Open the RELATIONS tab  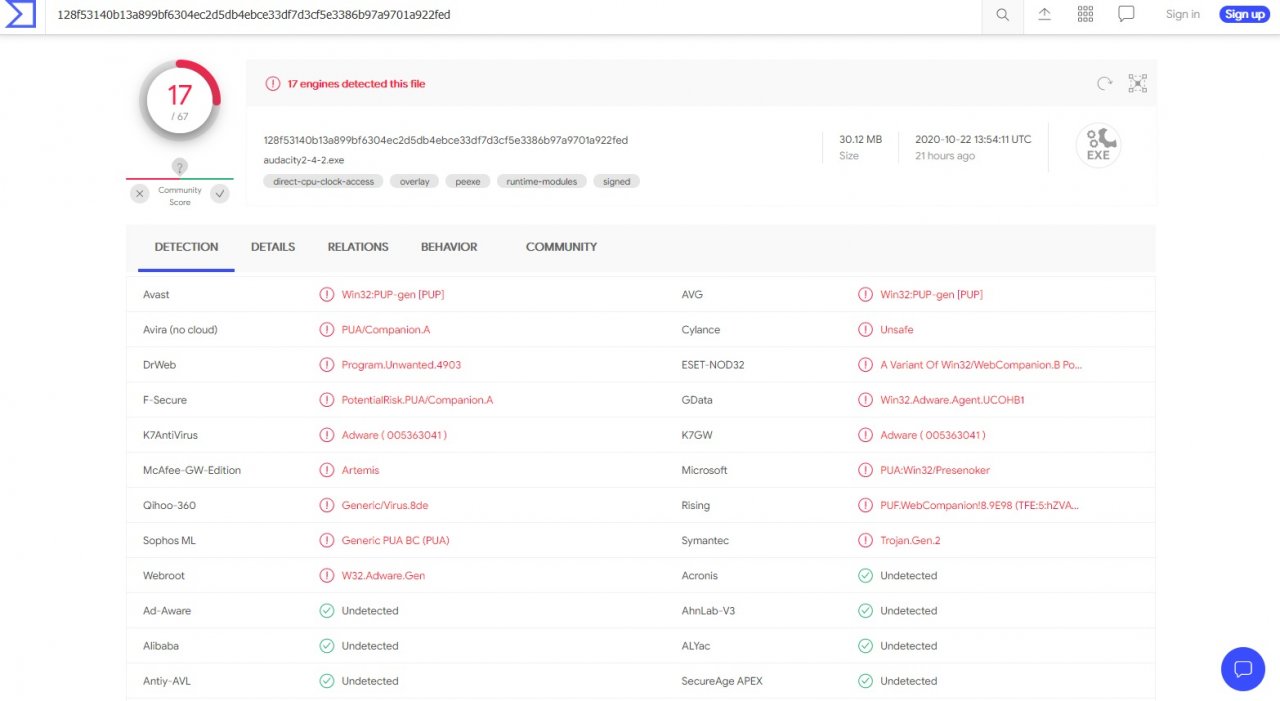point(358,247)
